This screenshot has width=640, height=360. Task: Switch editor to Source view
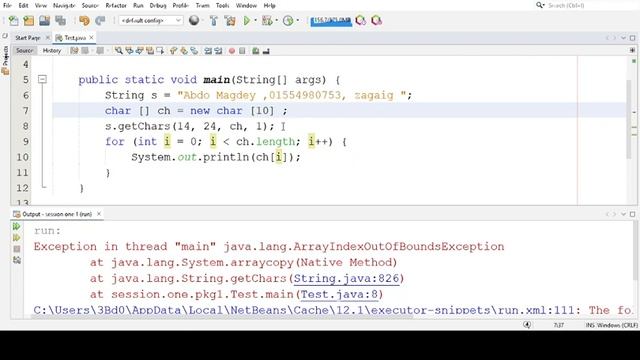[24, 51]
